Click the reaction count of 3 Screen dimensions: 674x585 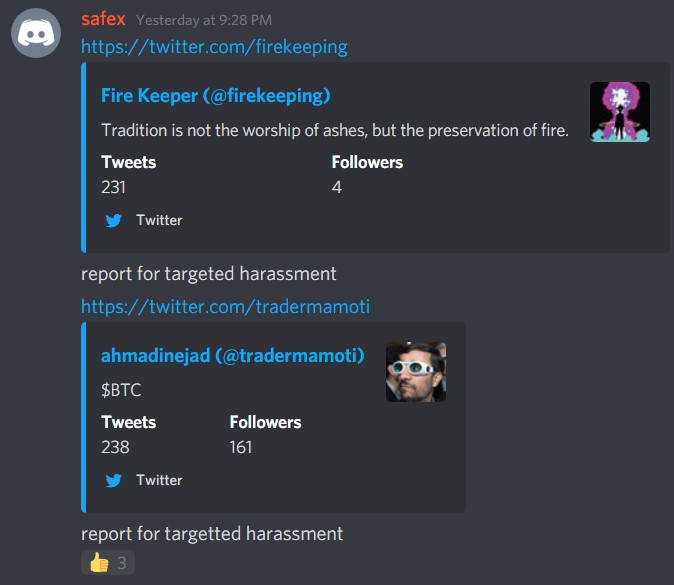(122, 563)
